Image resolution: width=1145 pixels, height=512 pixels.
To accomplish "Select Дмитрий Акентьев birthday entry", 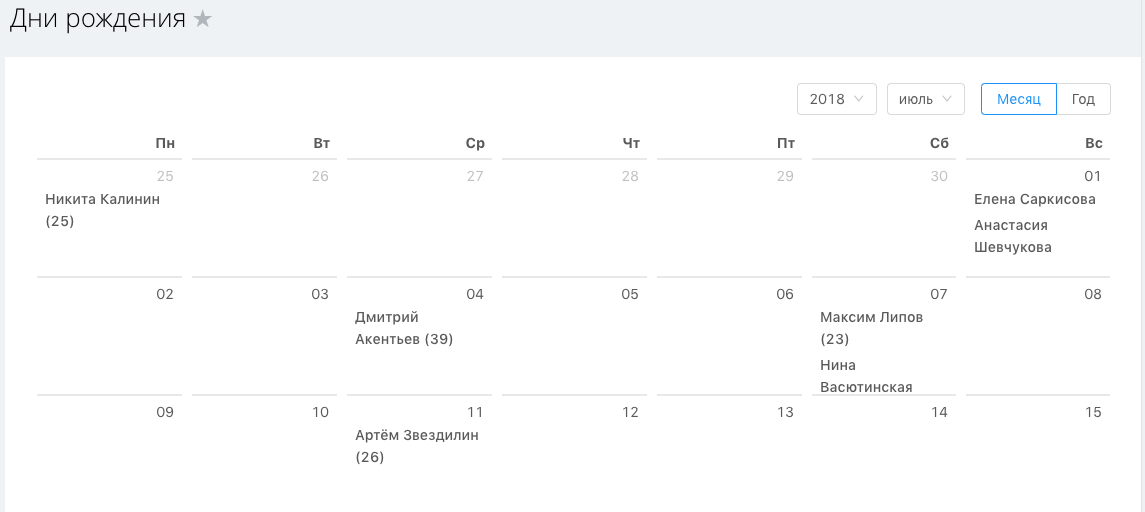I will click(404, 328).
